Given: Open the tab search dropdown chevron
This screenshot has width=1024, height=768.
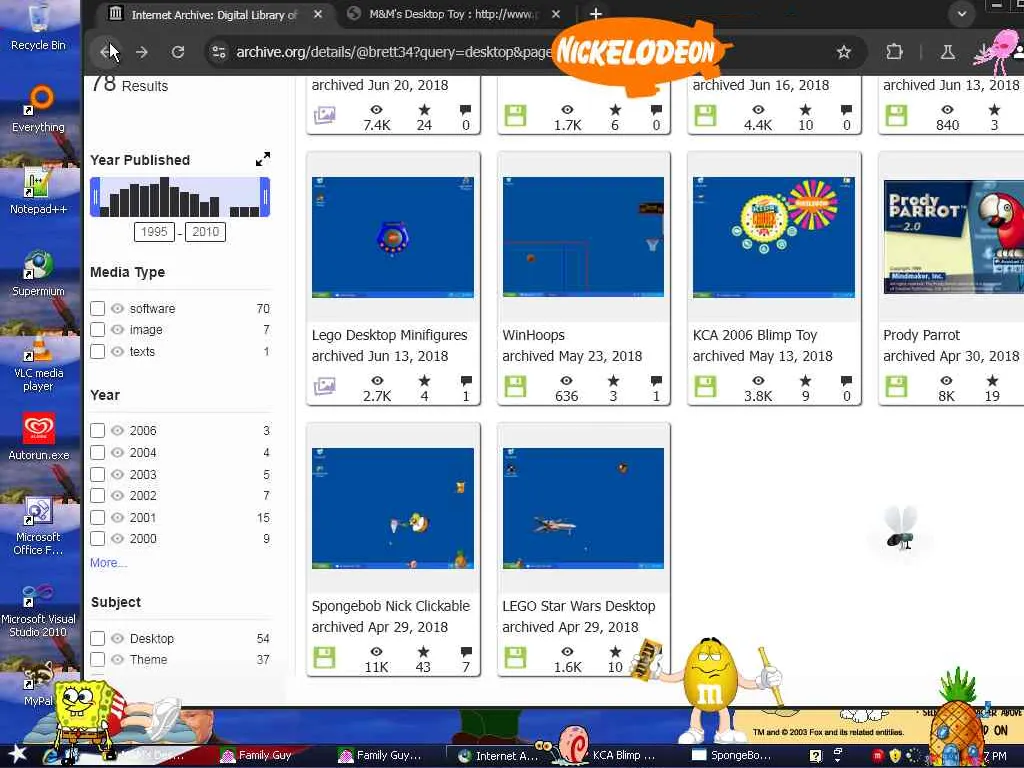Looking at the screenshot, I should pos(961,14).
